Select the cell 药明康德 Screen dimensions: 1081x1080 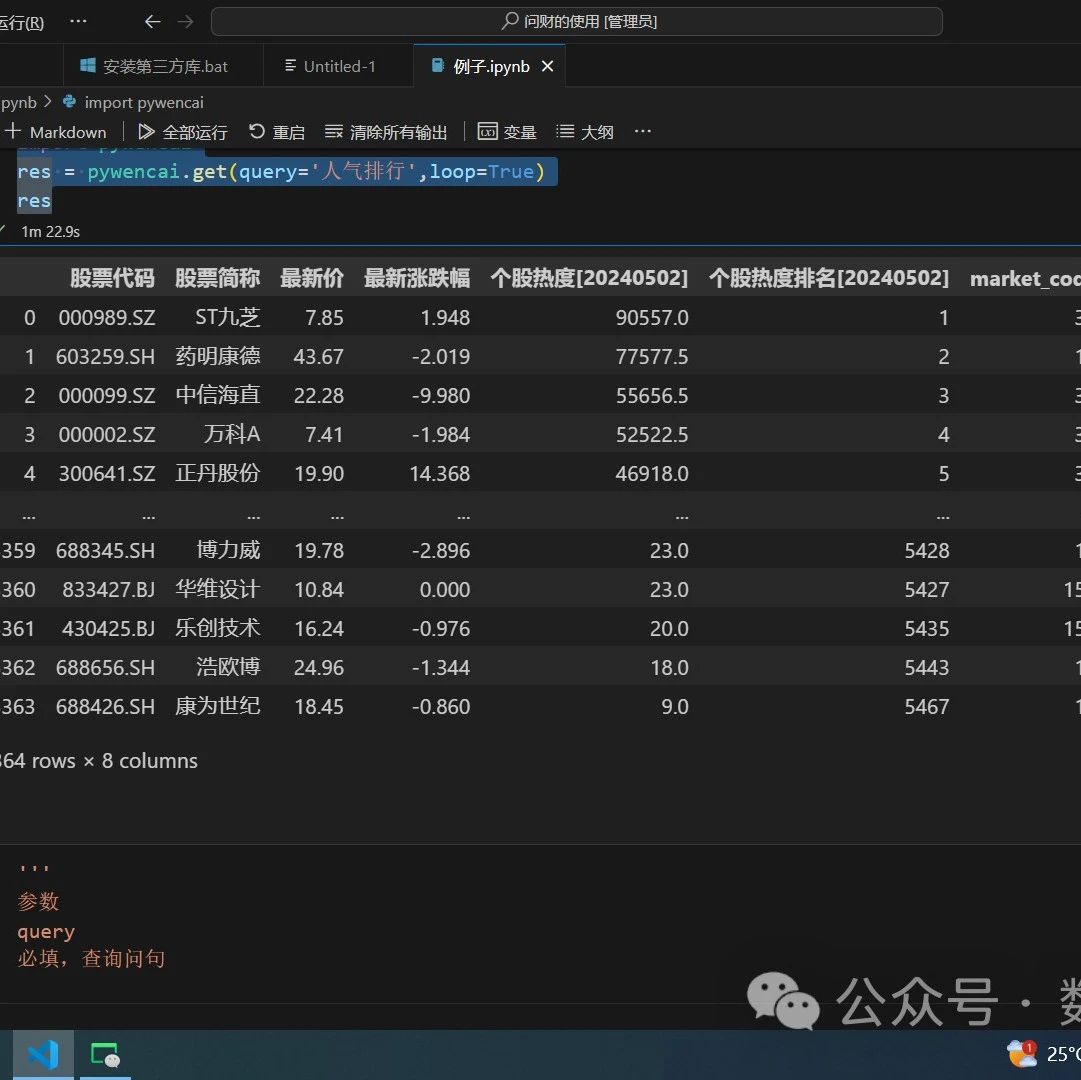pos(217,356)
